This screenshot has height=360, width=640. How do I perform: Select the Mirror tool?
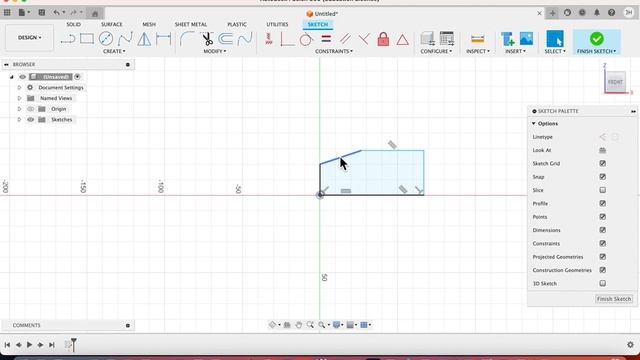click(x=144, y=39)
